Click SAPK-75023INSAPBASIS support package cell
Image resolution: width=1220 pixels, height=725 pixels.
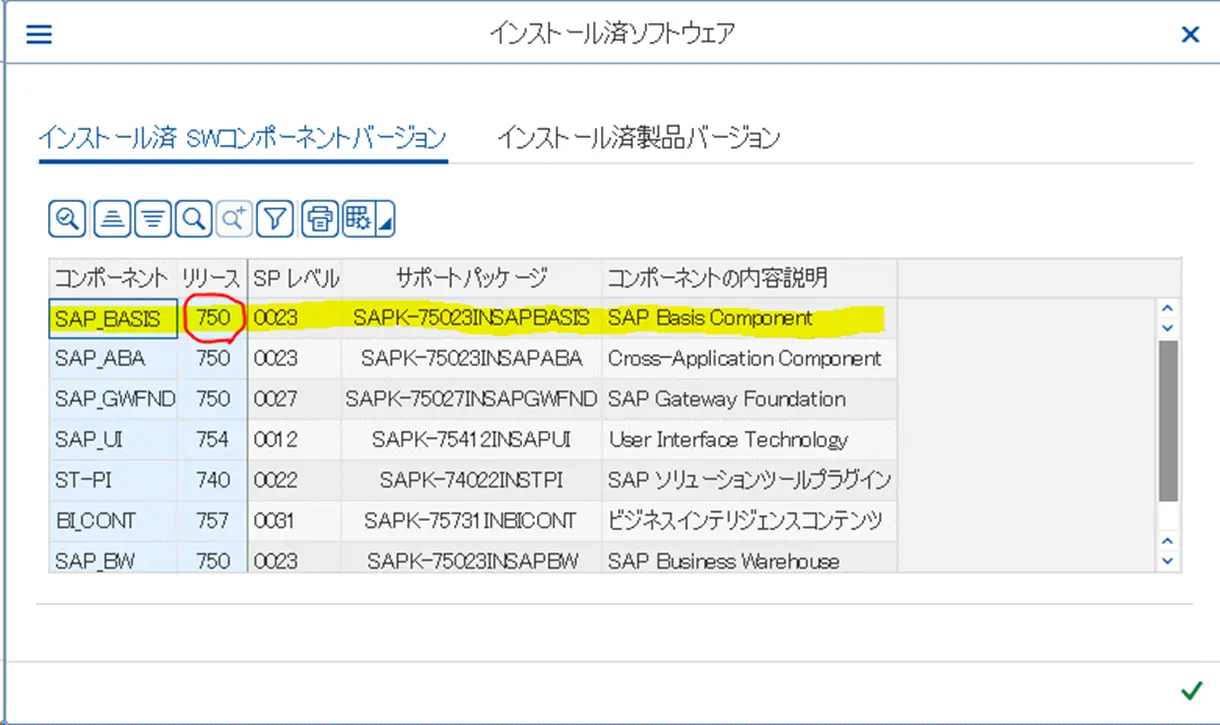coord(471,318)
